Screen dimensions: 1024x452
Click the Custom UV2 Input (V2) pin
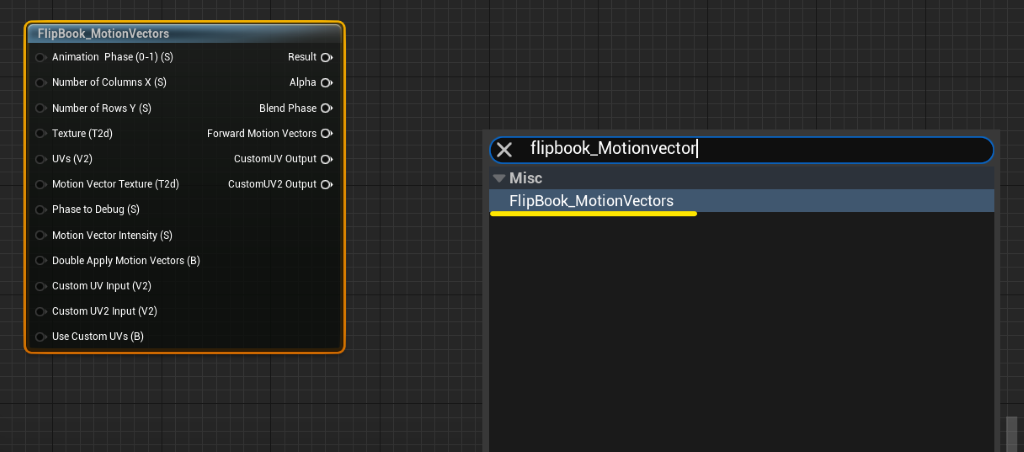click(x=40, y=312)
